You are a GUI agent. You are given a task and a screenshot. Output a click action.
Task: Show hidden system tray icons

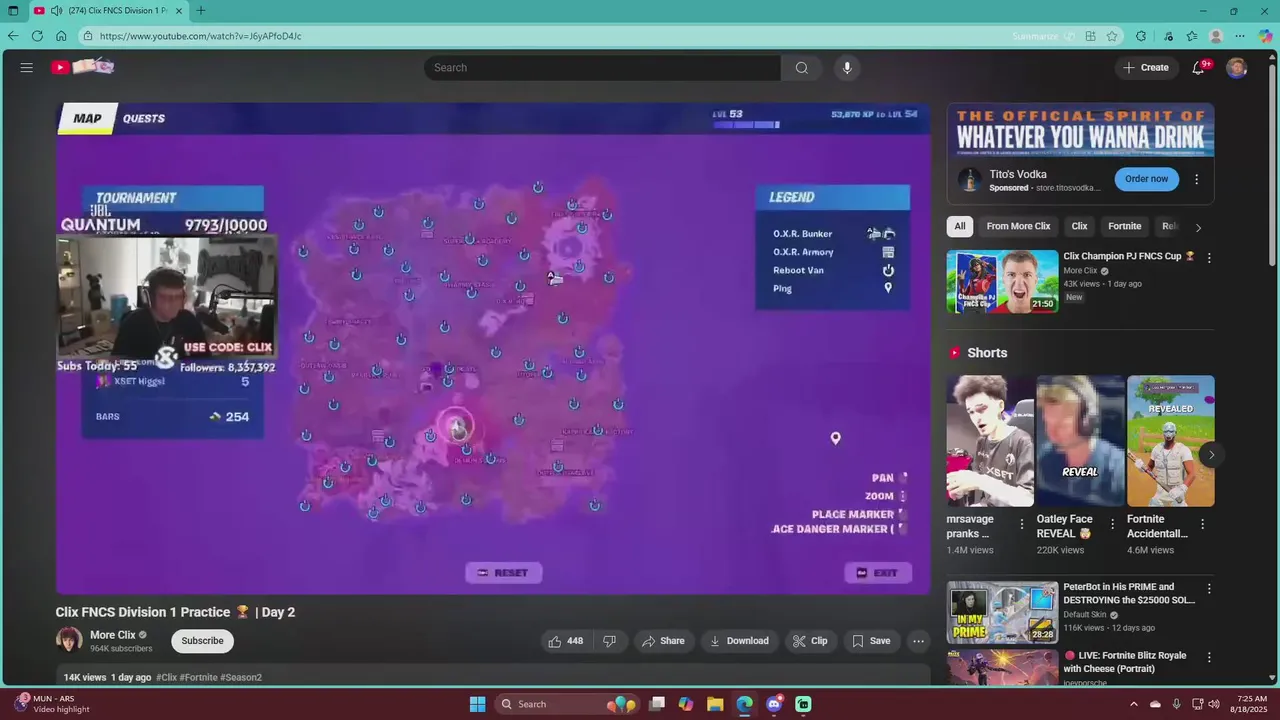1133,704
